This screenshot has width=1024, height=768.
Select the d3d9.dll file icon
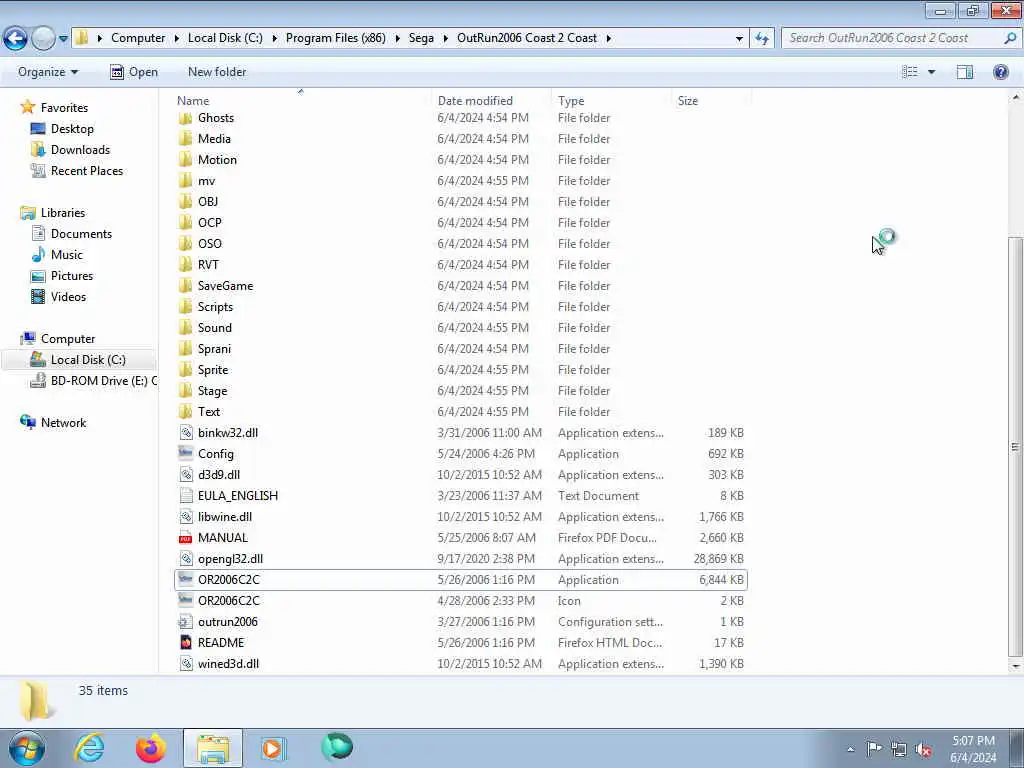click(x=186, y=475)
